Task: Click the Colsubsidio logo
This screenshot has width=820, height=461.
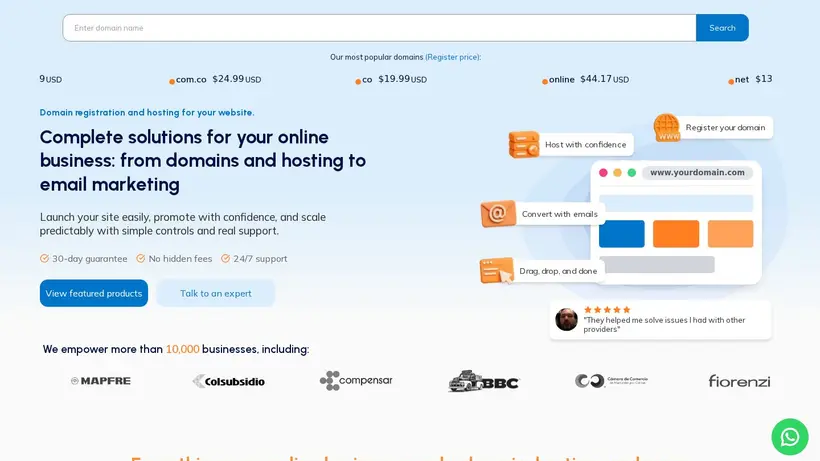Action: pyautogui.click(x=229, y=382)
